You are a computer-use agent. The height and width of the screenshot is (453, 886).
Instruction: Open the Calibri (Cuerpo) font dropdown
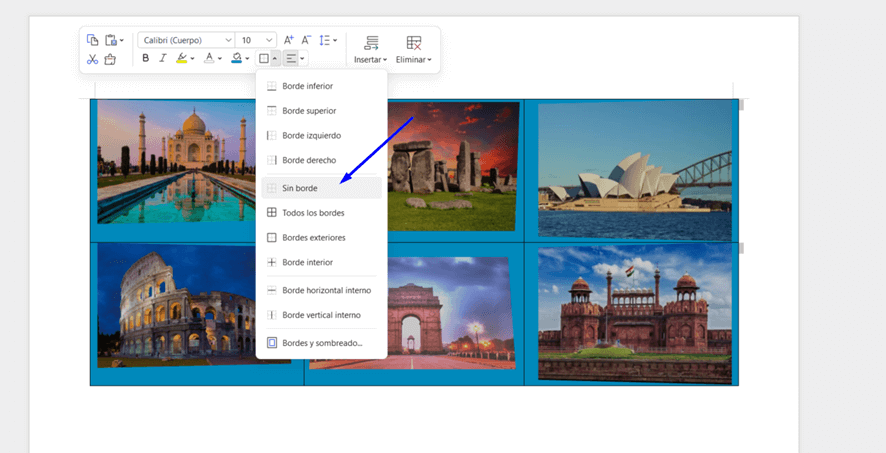pos(228,40)
